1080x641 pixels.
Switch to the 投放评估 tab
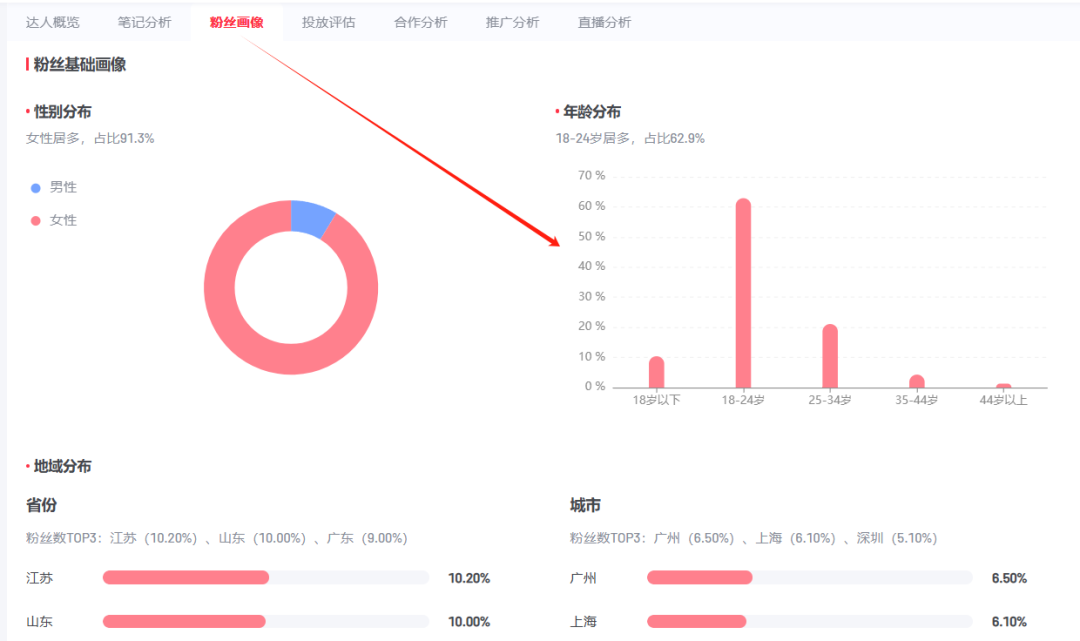[x=328, y=21]
